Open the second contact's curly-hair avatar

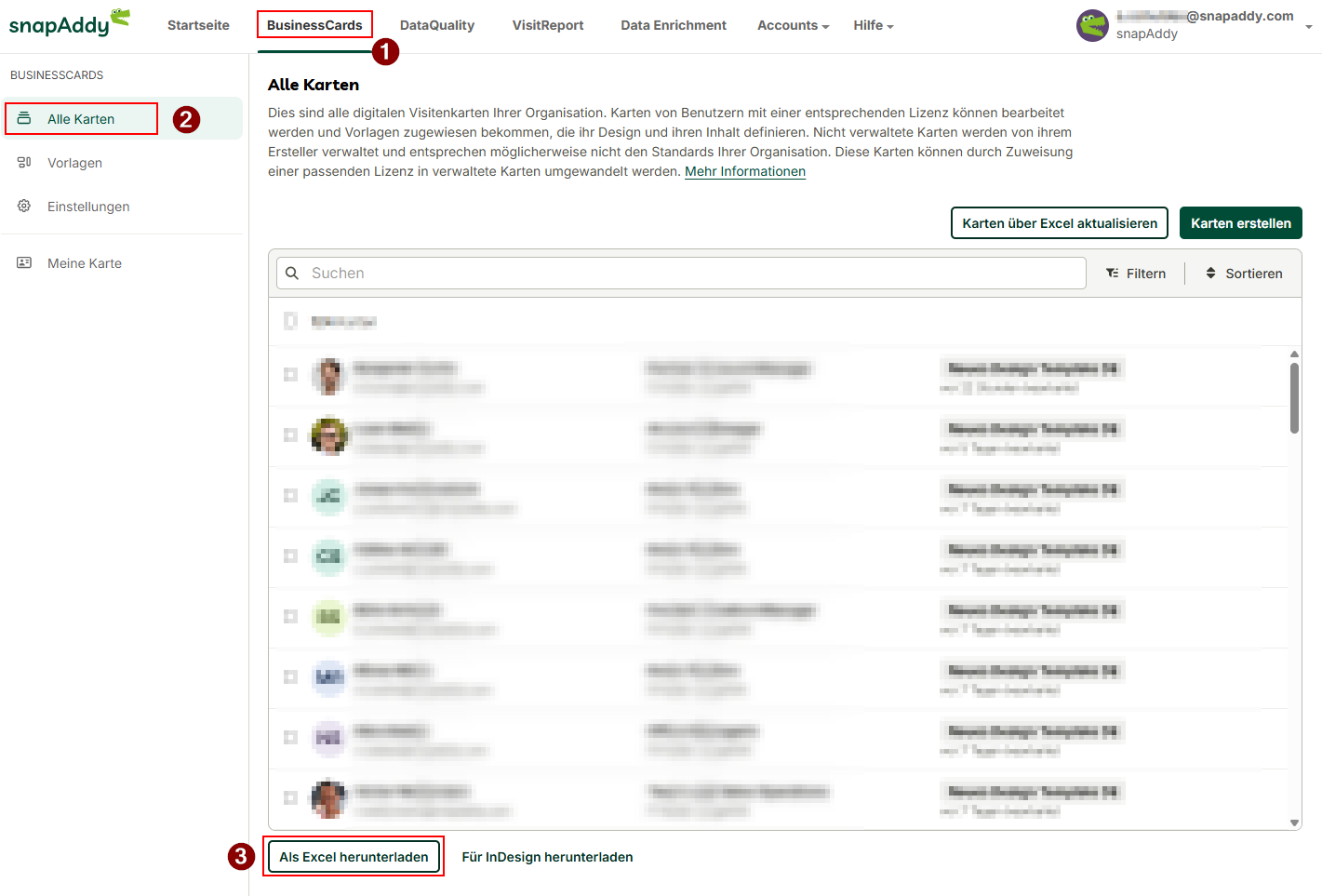[328, 435]
